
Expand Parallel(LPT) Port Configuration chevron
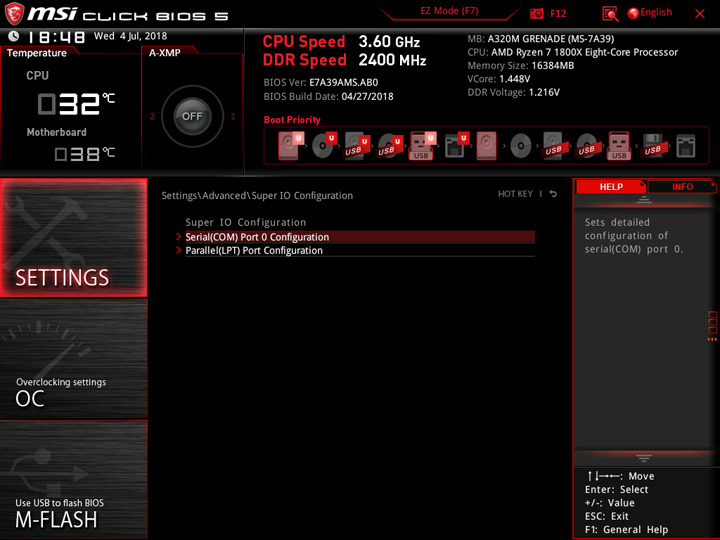click(179, 250)
